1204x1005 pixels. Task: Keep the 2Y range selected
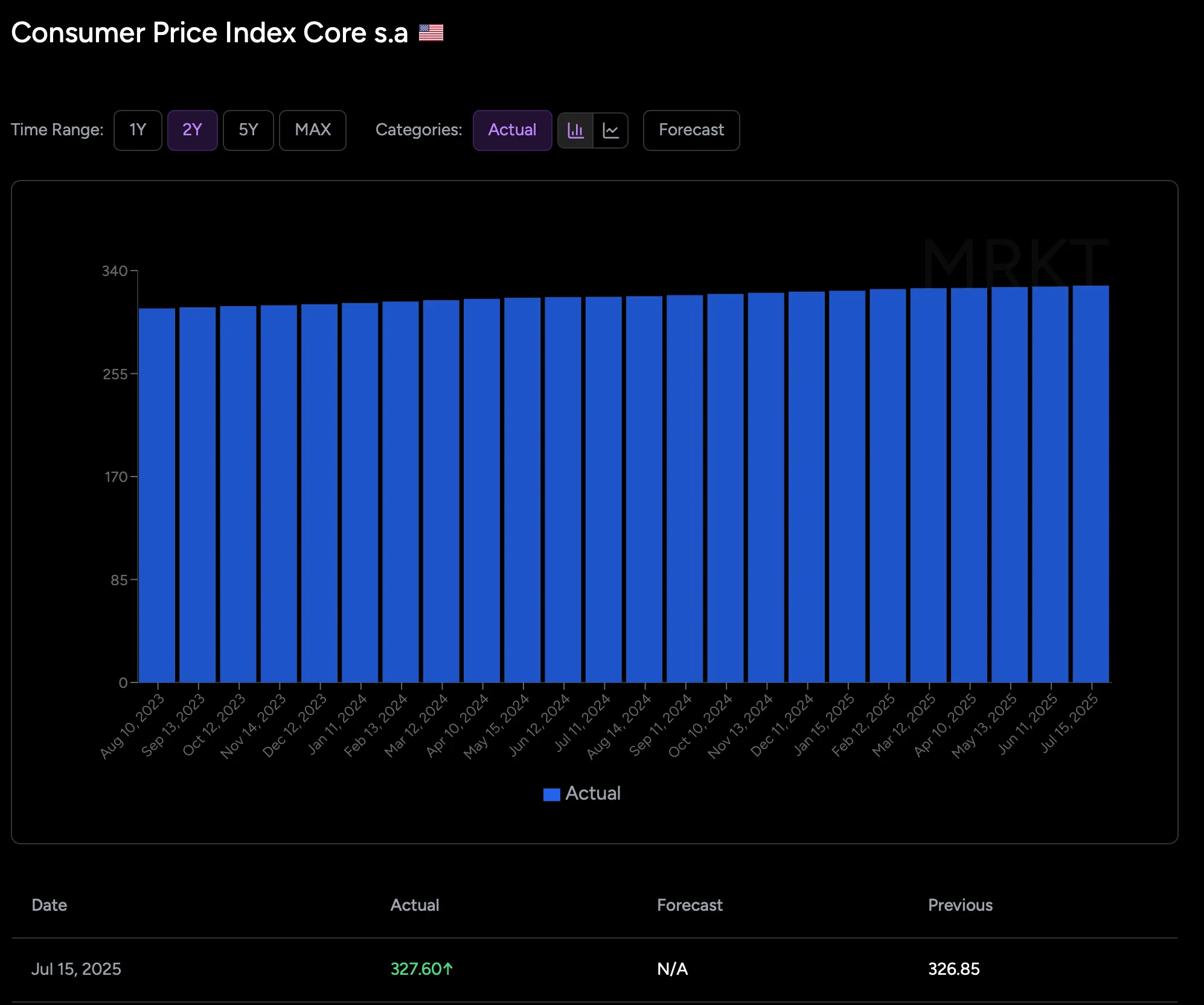click(193, 130)
